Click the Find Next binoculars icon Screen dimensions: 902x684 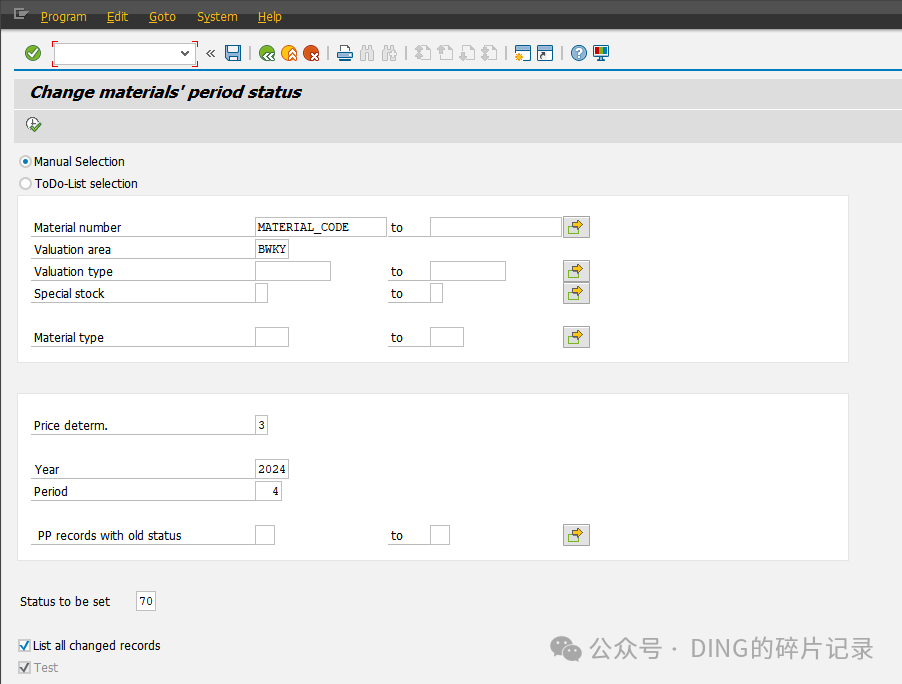coord(389,54)
